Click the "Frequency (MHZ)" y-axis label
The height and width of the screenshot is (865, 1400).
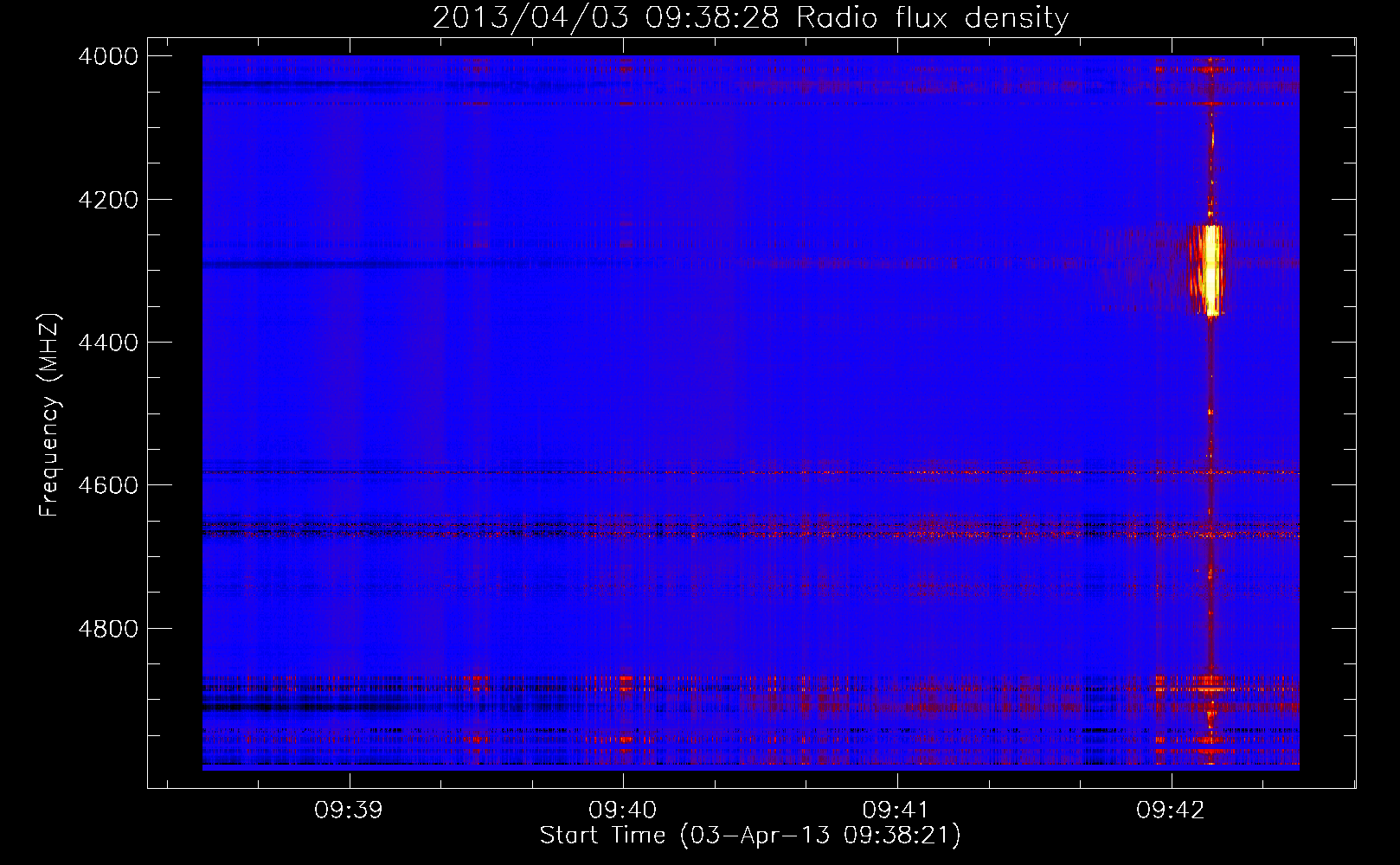coord(49,415)
